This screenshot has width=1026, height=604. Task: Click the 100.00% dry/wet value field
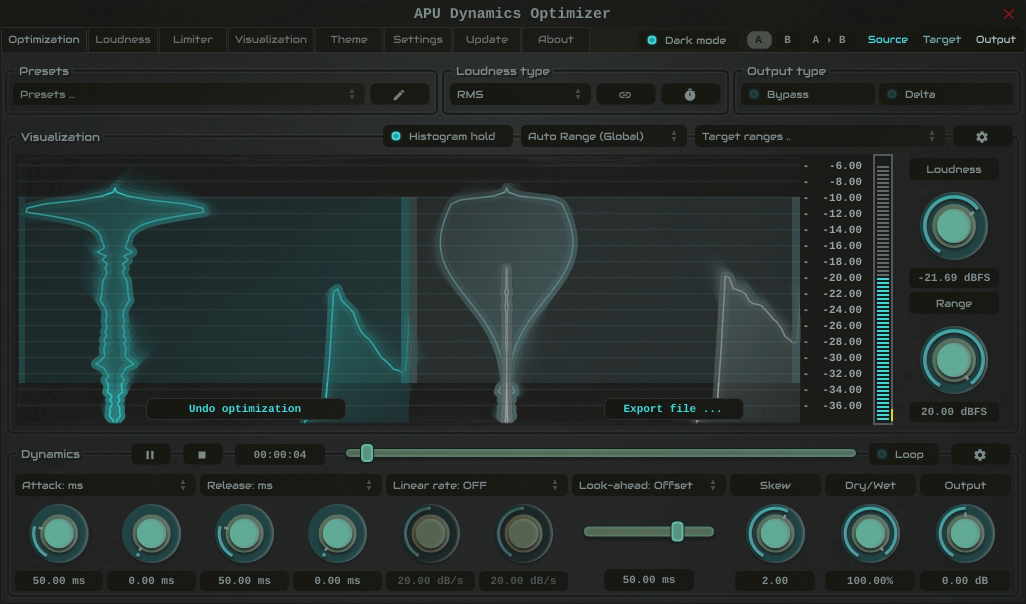point(870,581)
